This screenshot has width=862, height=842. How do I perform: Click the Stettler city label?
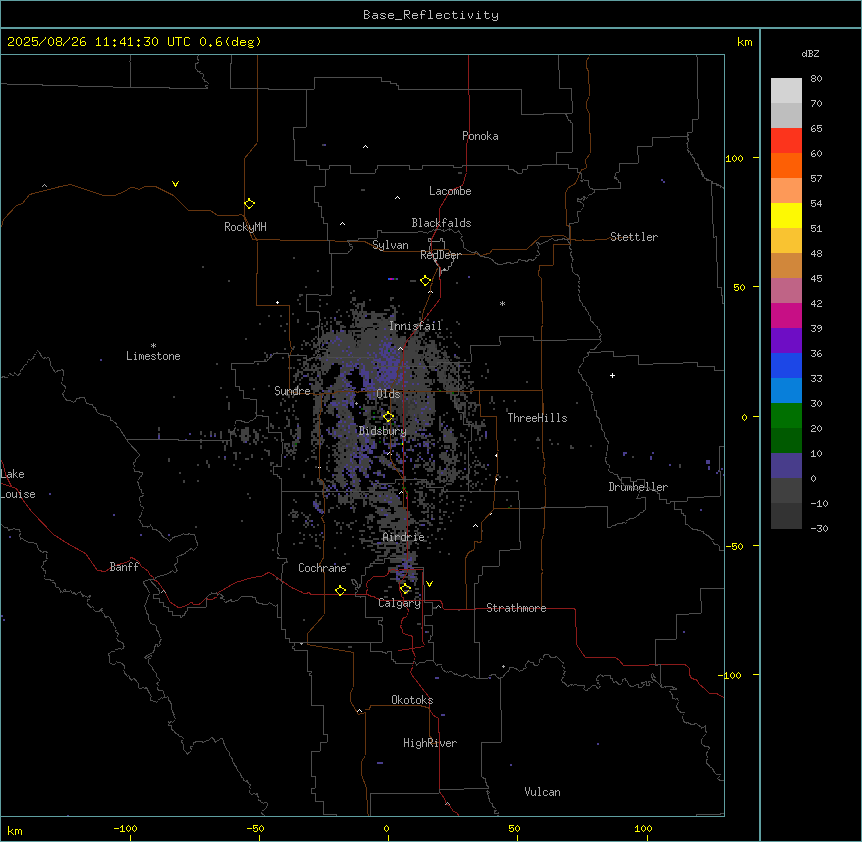634,237
